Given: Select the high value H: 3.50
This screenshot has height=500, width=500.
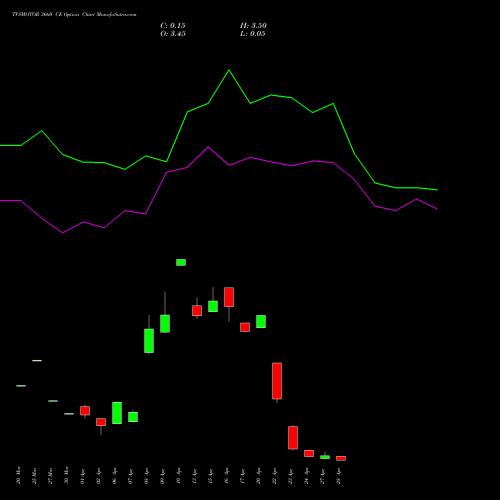Looking at the screenshot, I should [253, 26].
